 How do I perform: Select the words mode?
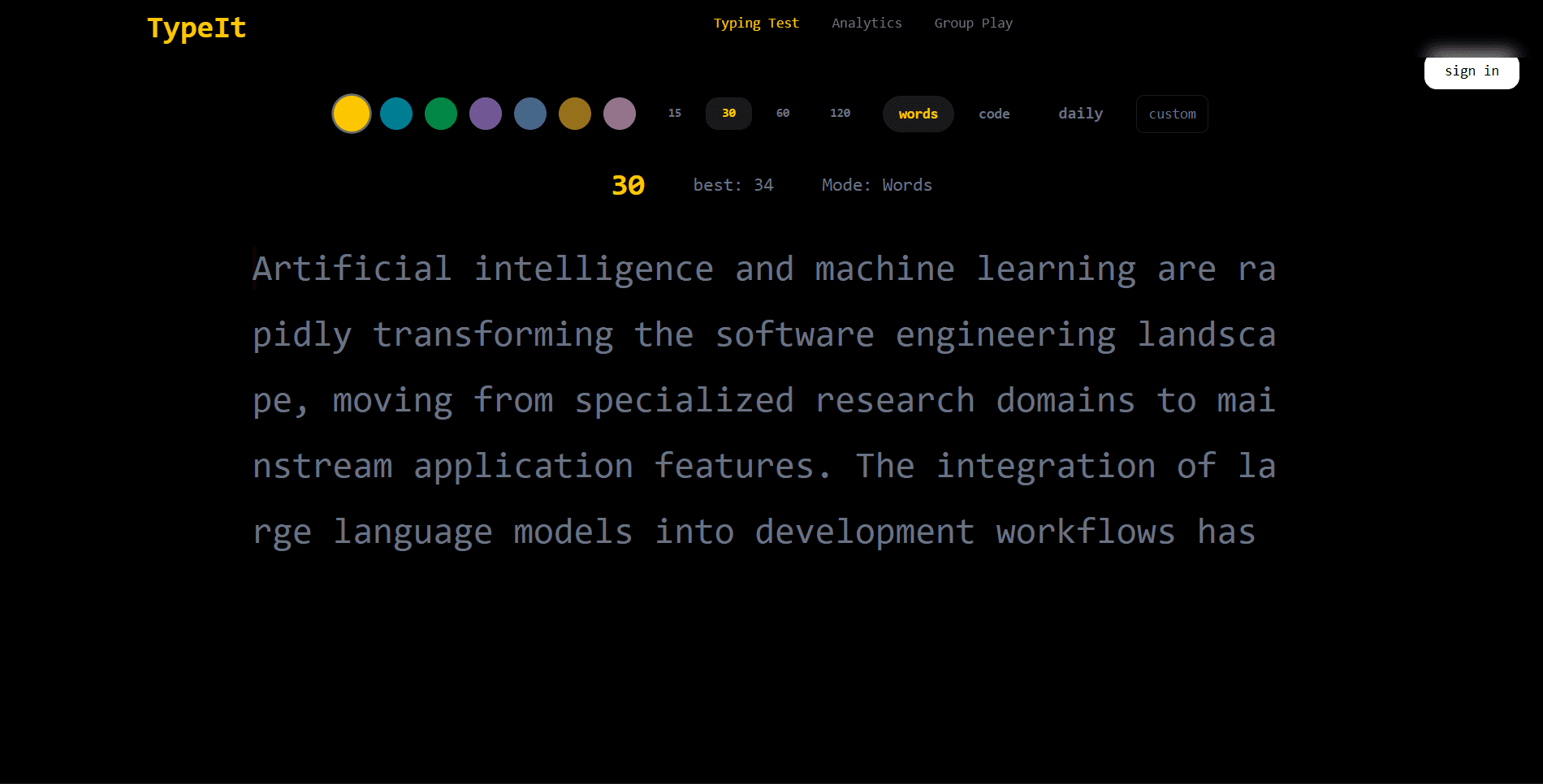918,114
